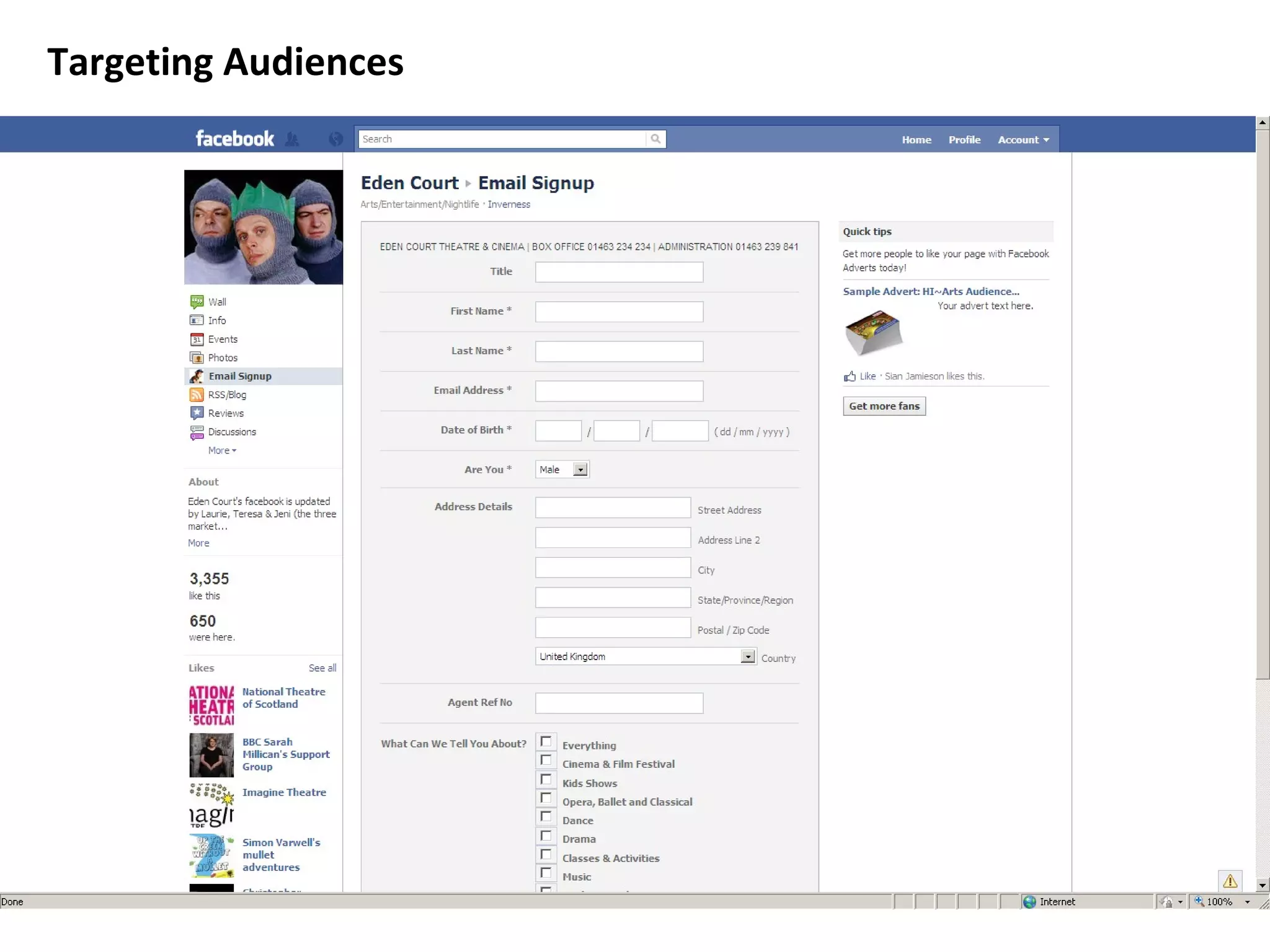The image size is (1270, 952).
Task: Open the security dropdown arrow in status bar
Action: (x=1180, y=902)
